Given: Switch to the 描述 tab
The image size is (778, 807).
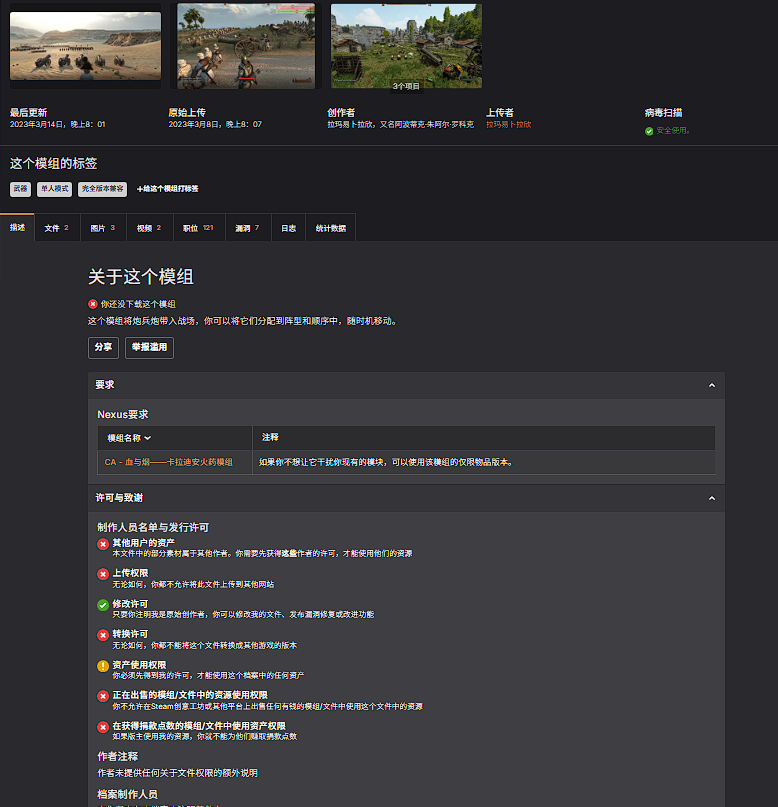Looking at the screenshot, I should (x=17, y=227).
